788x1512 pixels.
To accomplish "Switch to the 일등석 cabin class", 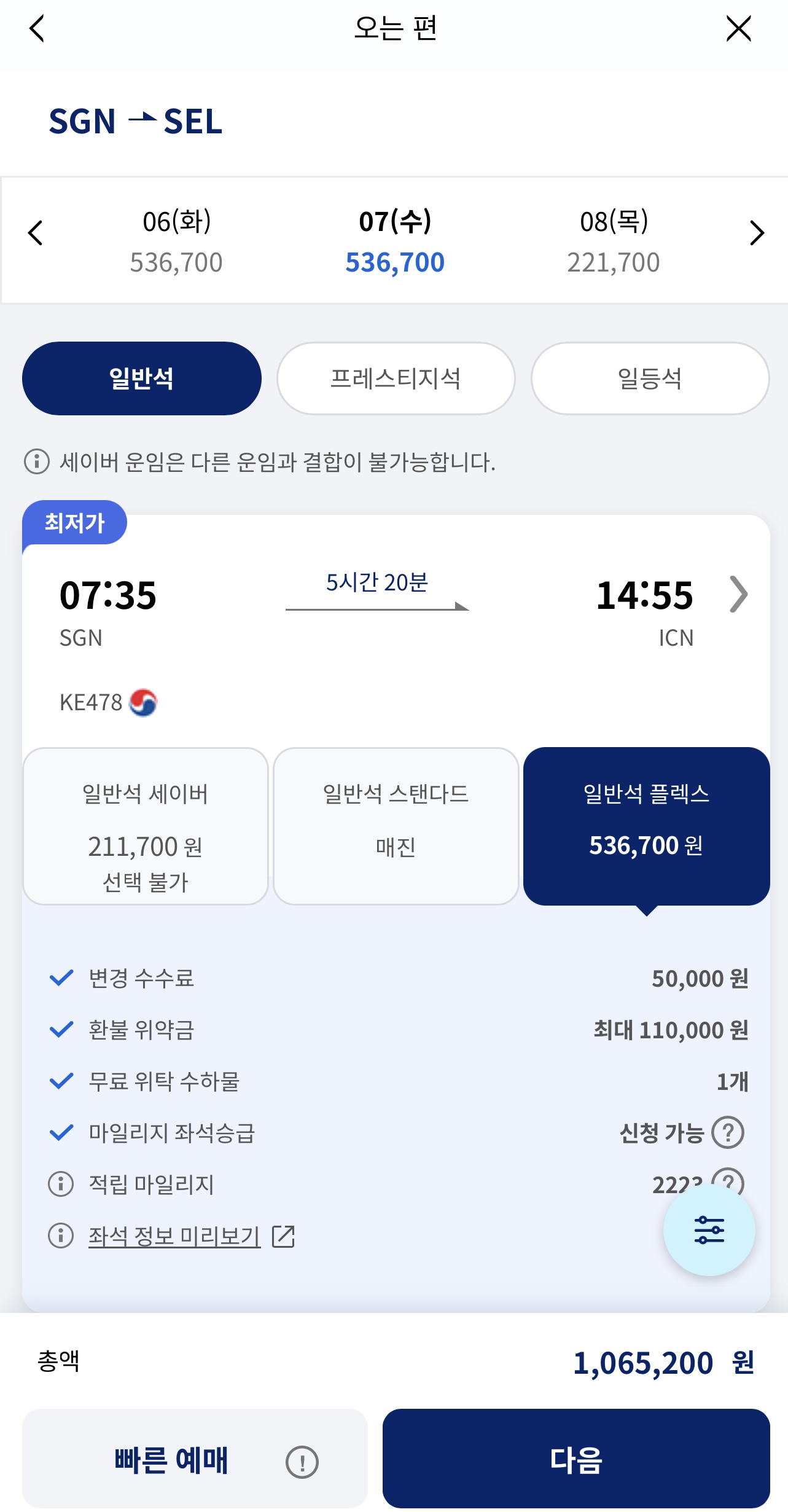I will pos(650,378).
